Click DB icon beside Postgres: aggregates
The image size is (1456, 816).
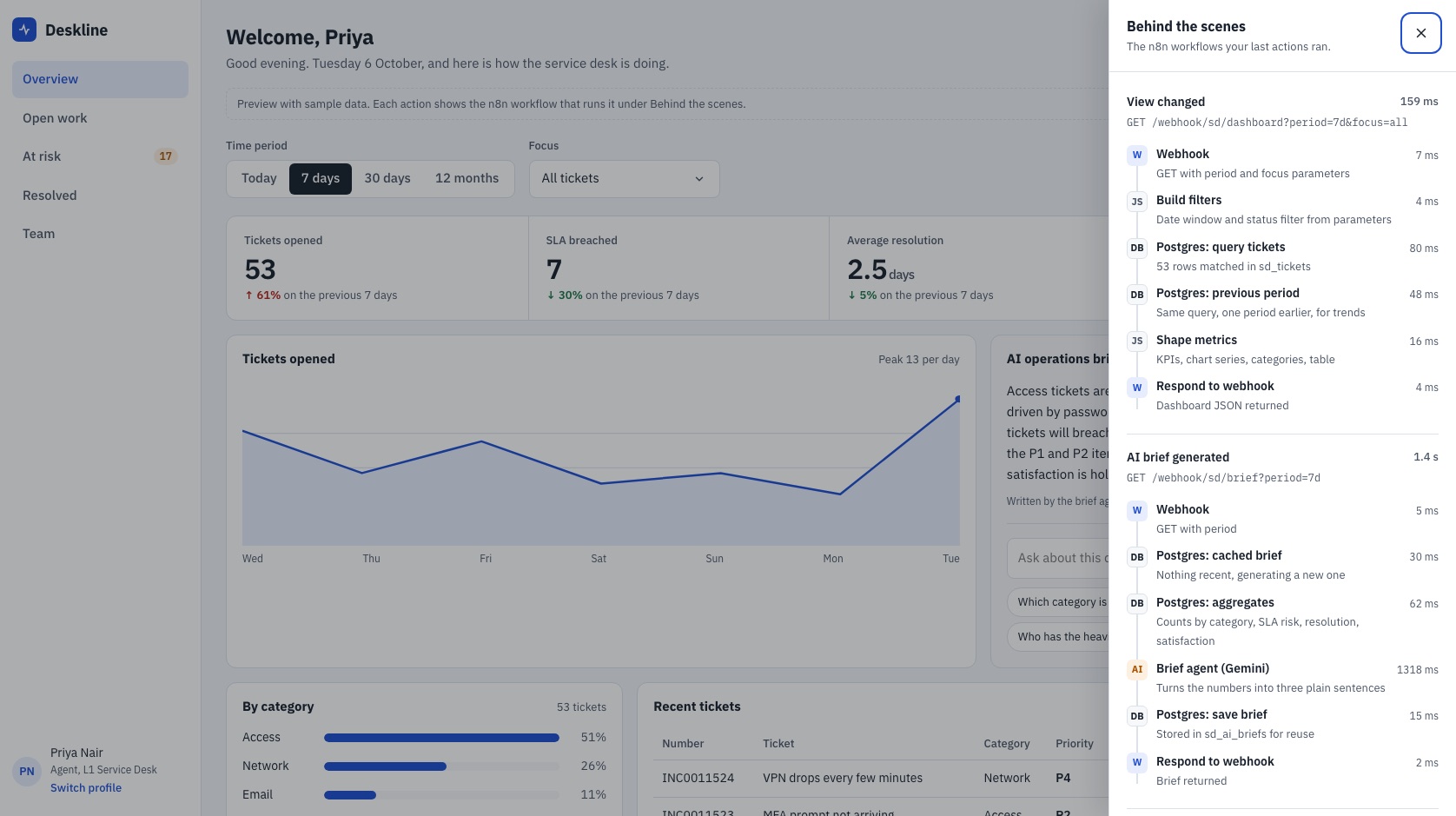tap(1137, 603)
